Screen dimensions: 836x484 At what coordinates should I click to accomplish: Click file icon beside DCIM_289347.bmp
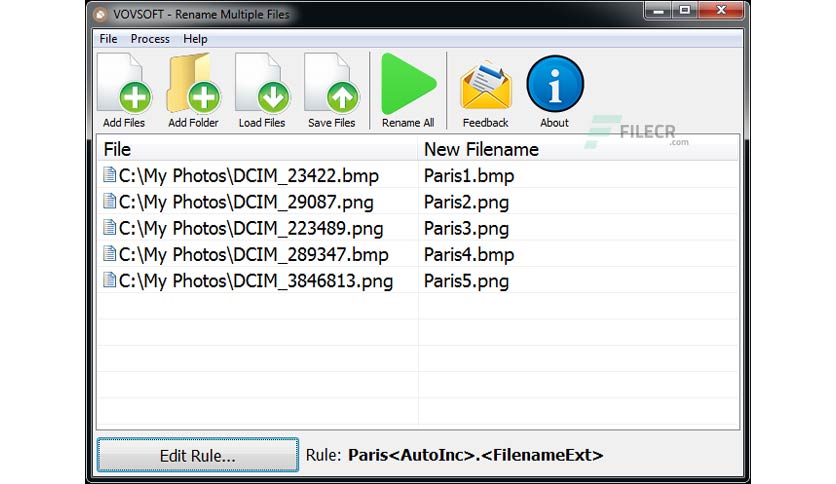(x=109, y=254)
